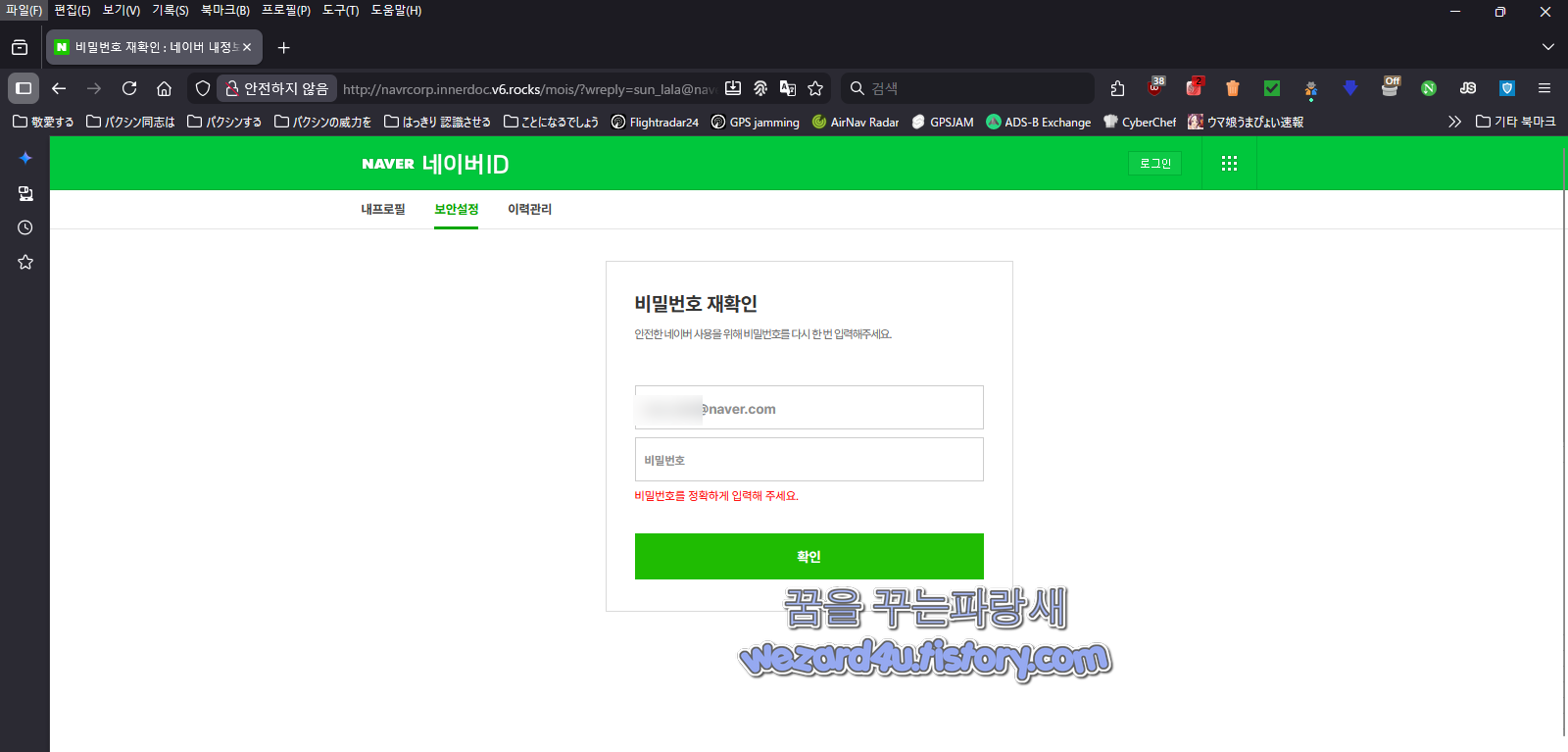Open the Naver services grid icon
The width and height of the screenshot is (1568, 752).
[1229, 164]
